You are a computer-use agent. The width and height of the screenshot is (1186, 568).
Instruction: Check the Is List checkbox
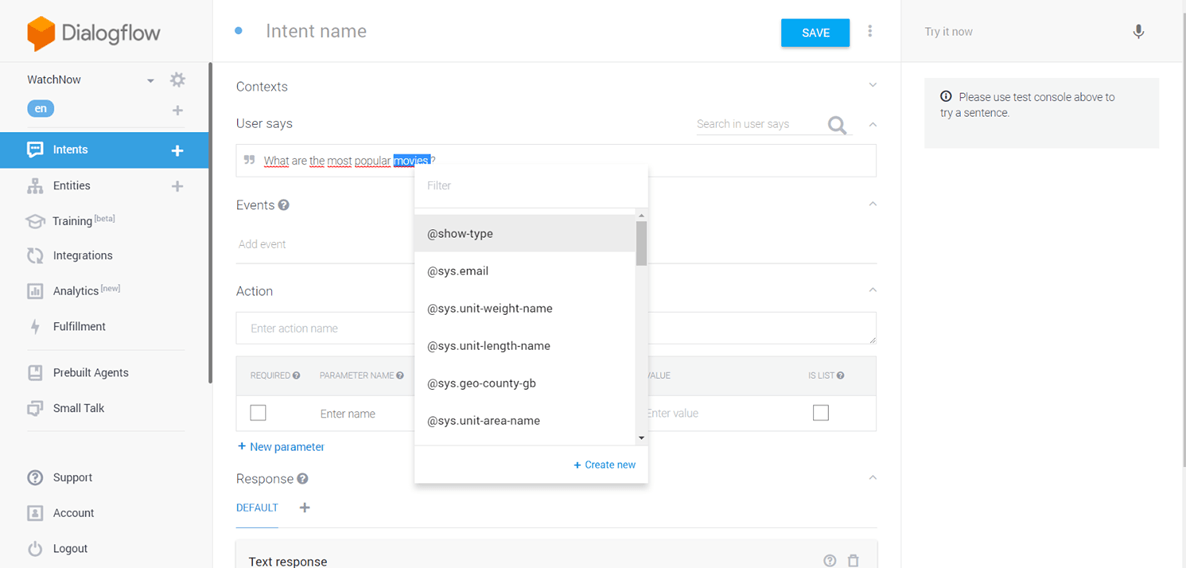(x=821, y=413)
